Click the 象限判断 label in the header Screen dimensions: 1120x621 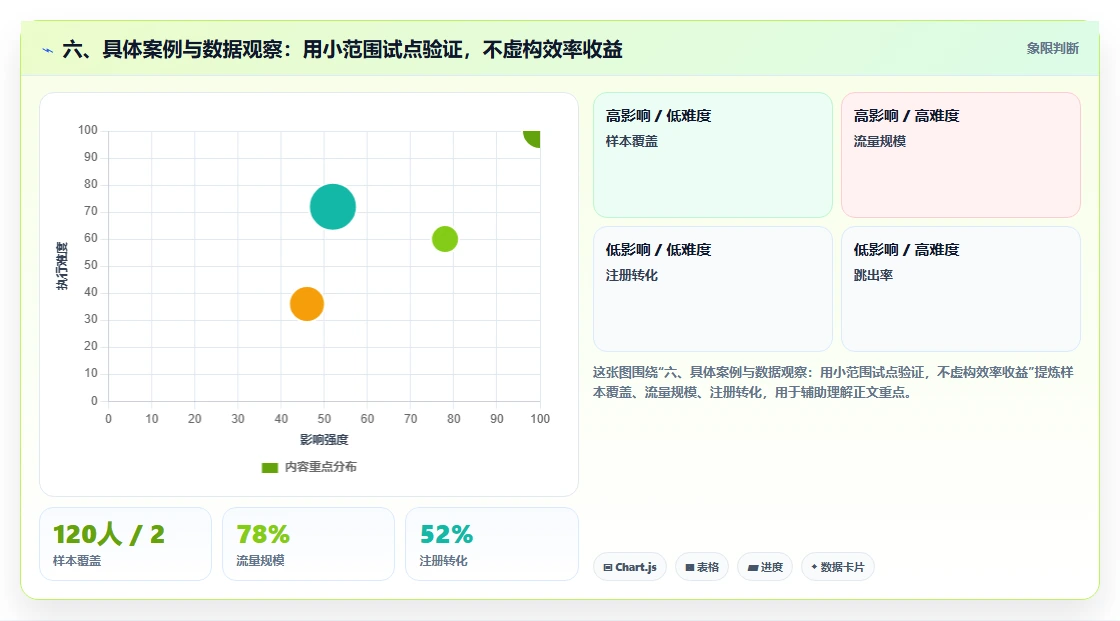tap(1052, 48)
